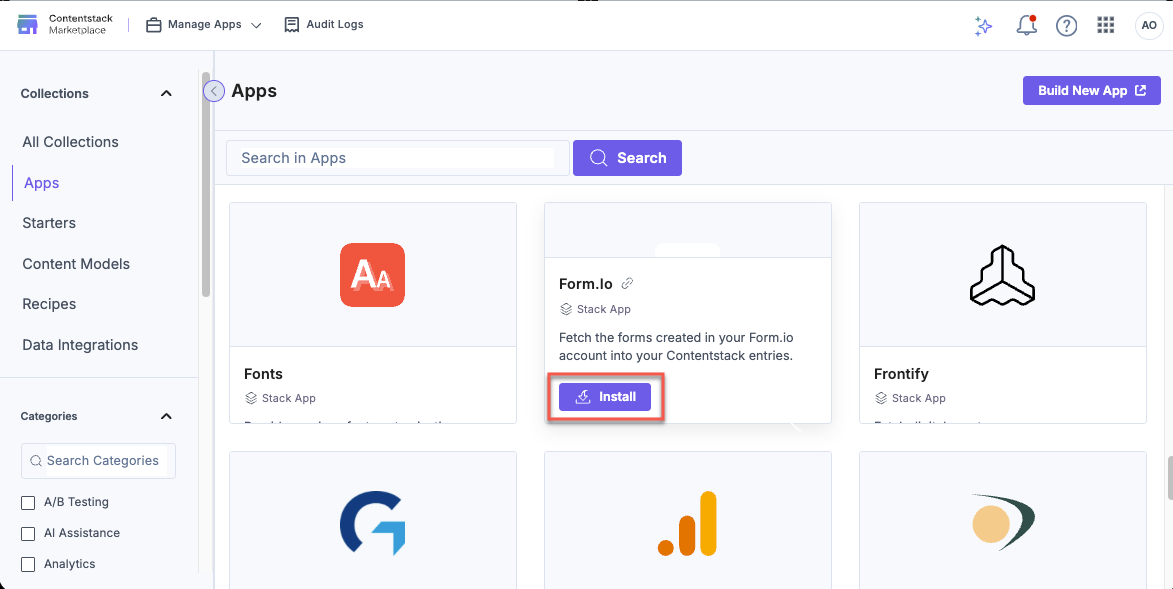The image size is (1173, 589).
Task: Collapse the Categories section
Action: (166, 416)
